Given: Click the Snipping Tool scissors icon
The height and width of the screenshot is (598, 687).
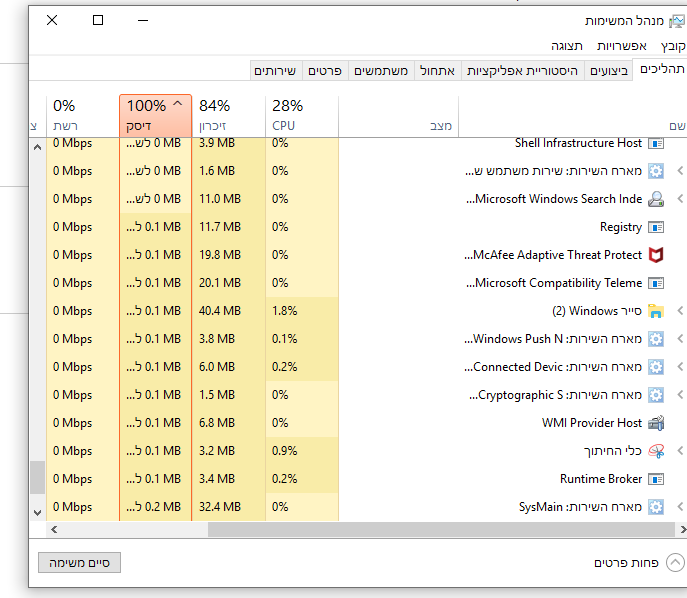Looking at the screenshot, I should [656, 451].
